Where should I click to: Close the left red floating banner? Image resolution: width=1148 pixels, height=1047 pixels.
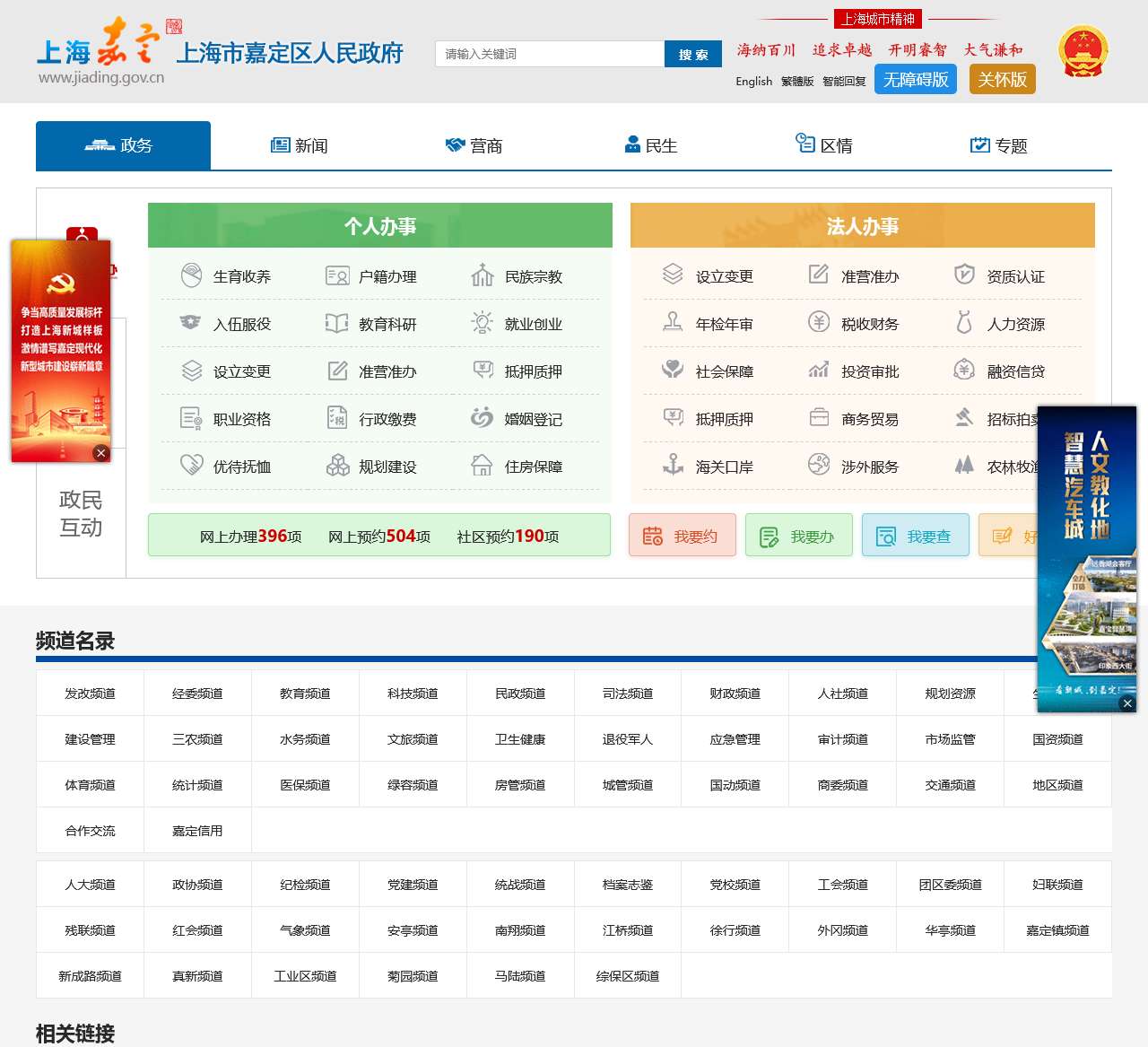point(101,453)
